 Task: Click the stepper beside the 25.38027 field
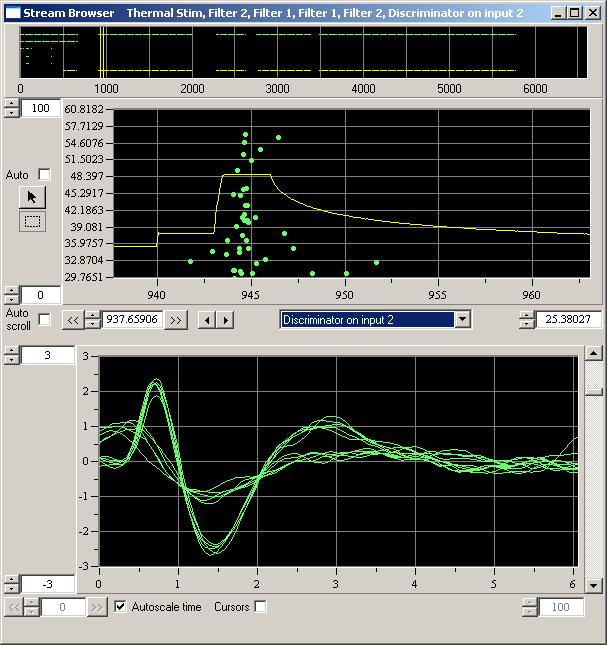[x=527, y=320]
